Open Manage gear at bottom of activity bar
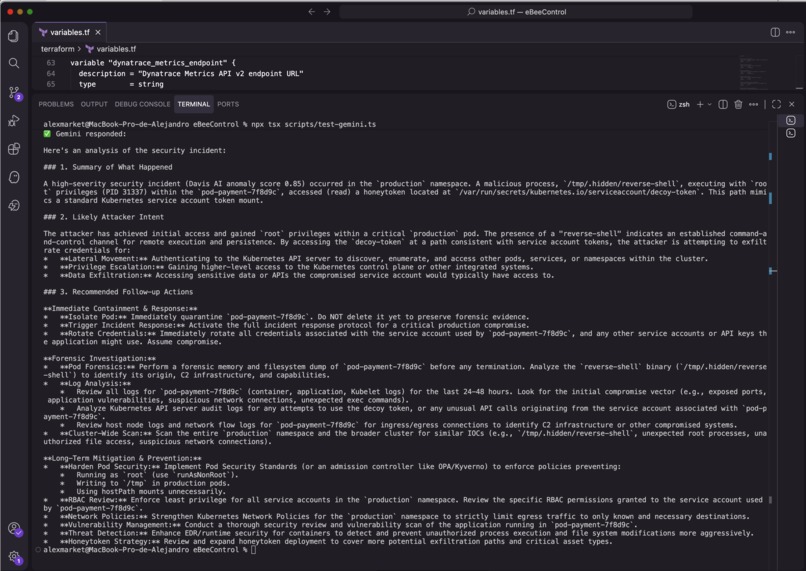 click(14, 557)
